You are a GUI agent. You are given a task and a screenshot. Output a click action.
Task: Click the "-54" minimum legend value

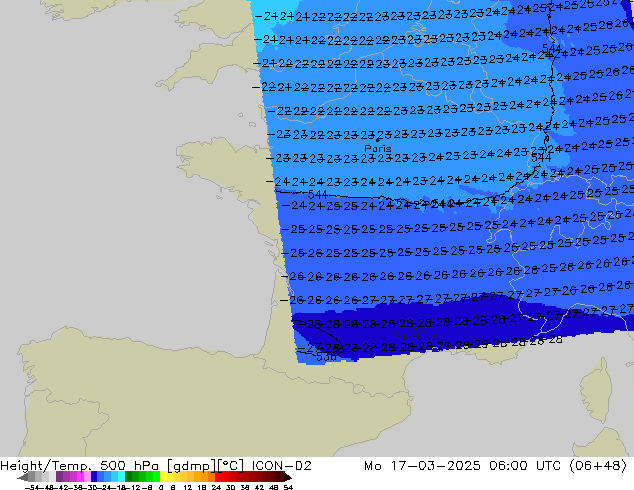coord(31,487)
